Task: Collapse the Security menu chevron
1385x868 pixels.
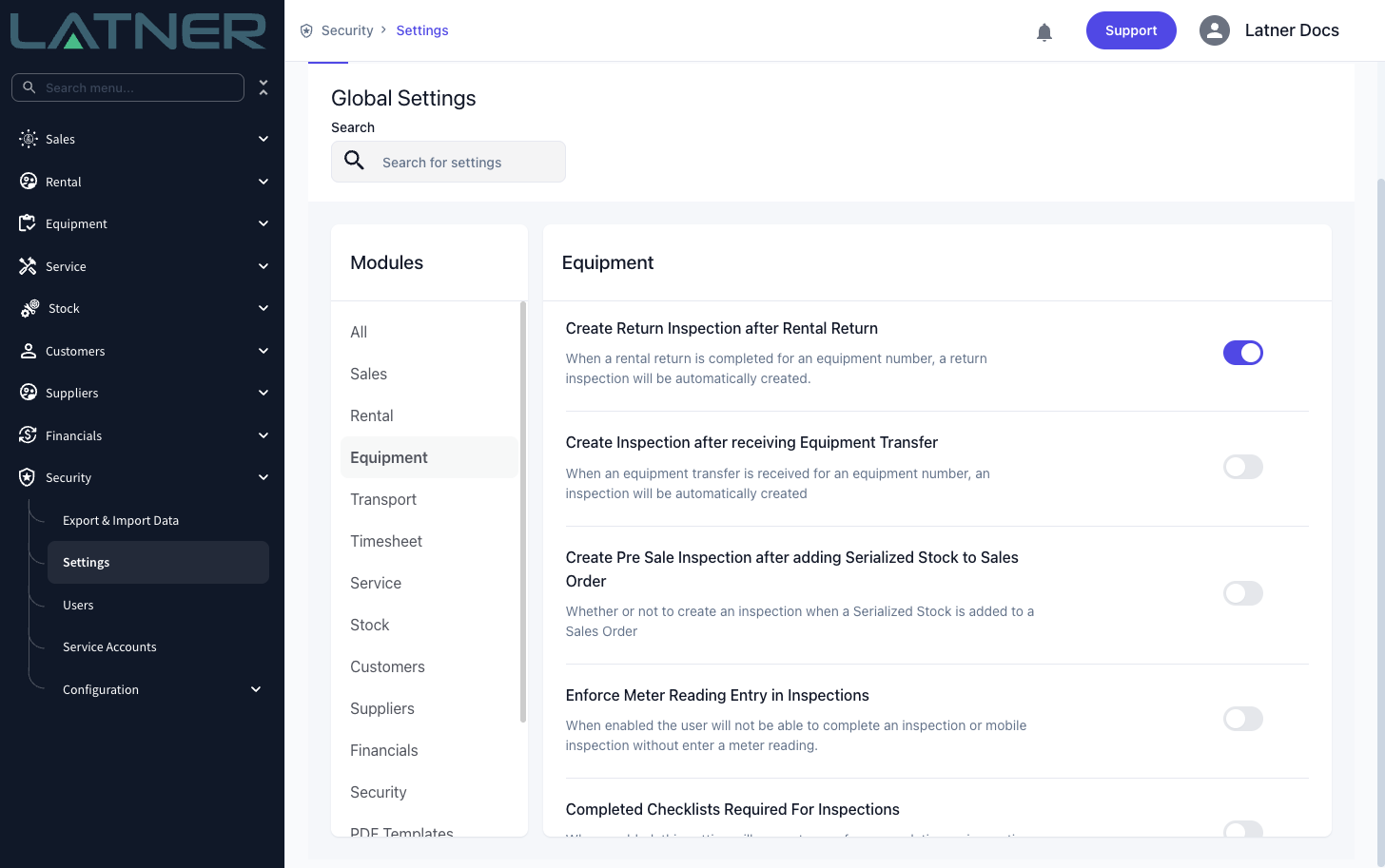Action: (263, 477)
